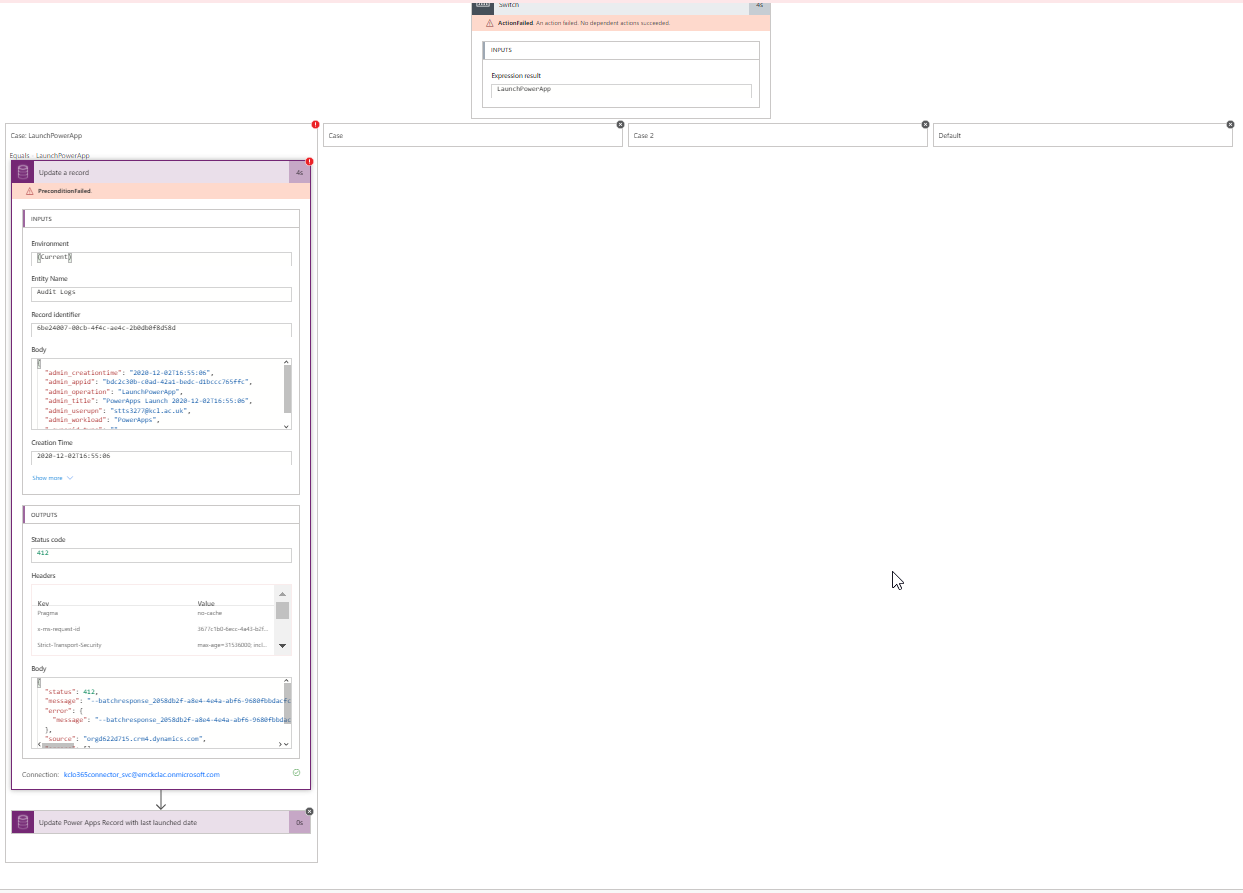Click the Dataverse icon on Update a record
Viewport: 1243px width, 893px height.
pyautogui.click(x=21, y=171)
